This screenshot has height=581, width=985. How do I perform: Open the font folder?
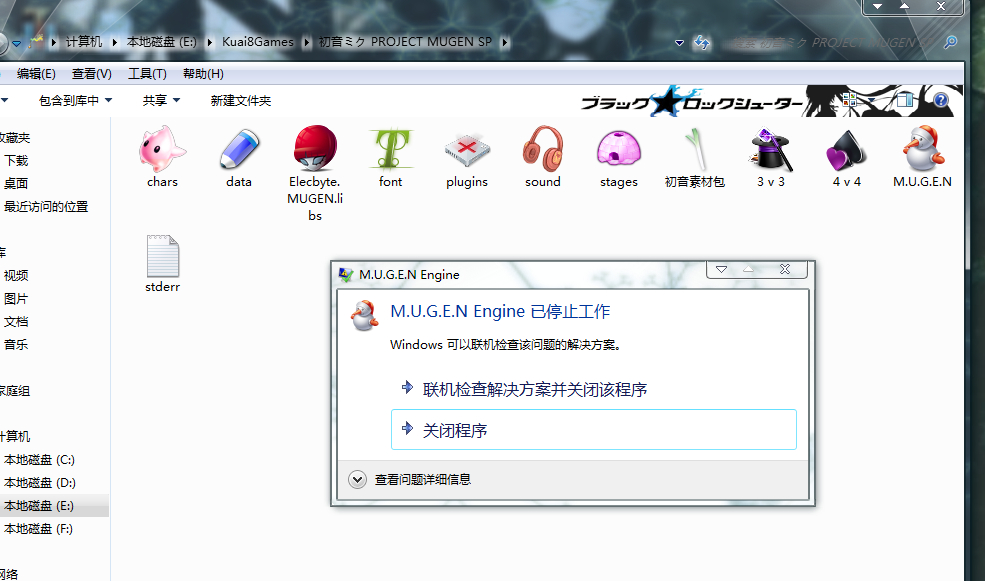coord(391,157)
